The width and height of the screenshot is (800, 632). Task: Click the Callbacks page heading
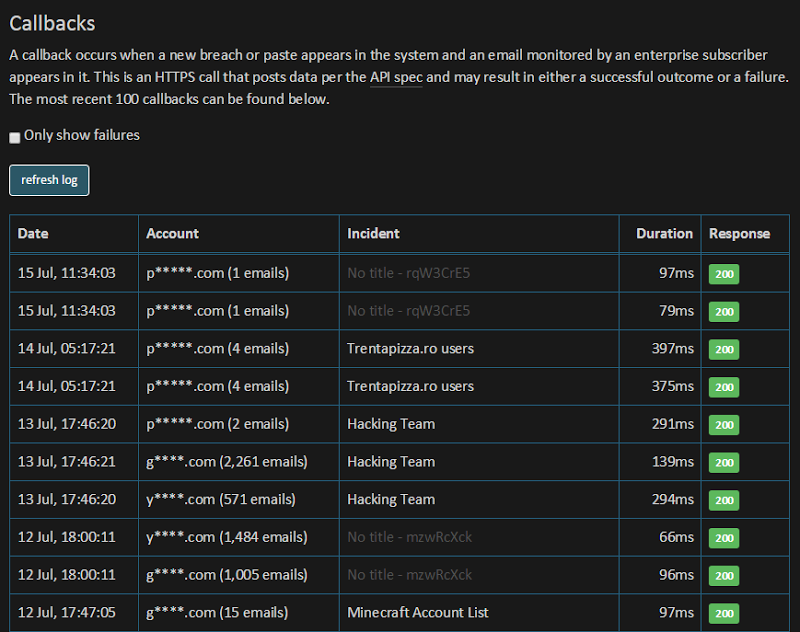point(54,23)
